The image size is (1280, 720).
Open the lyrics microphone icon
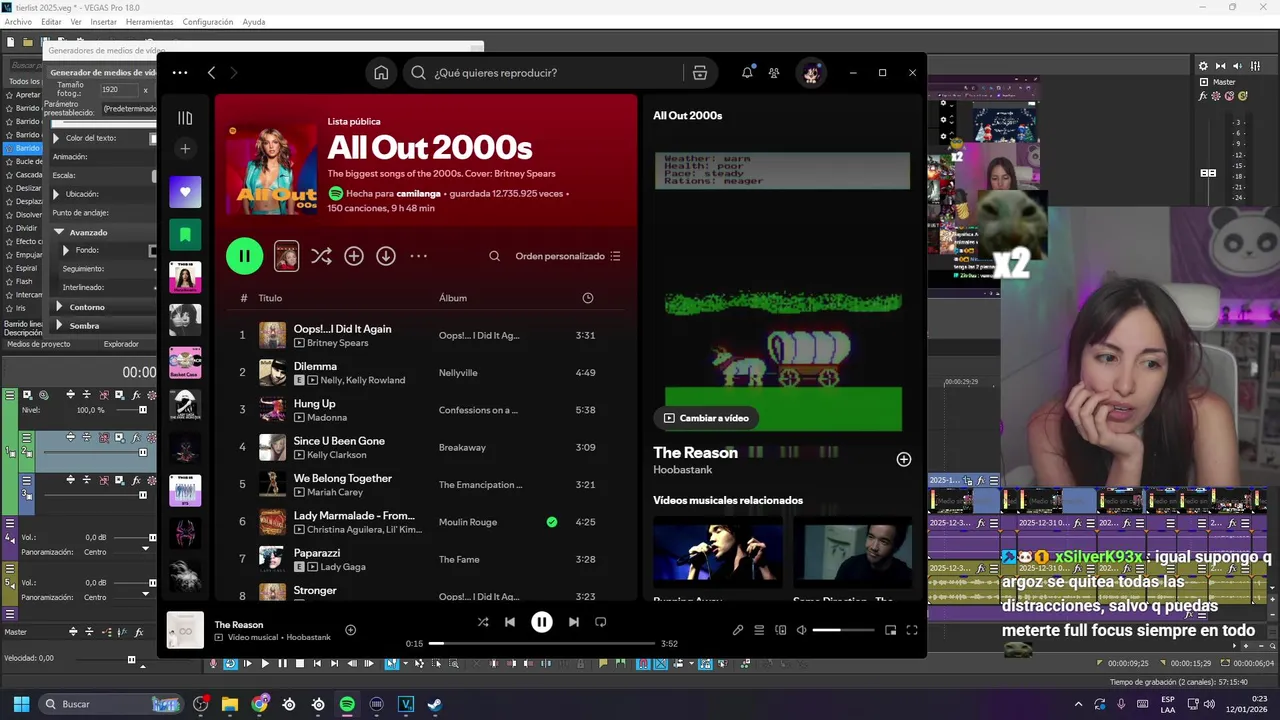738,630
